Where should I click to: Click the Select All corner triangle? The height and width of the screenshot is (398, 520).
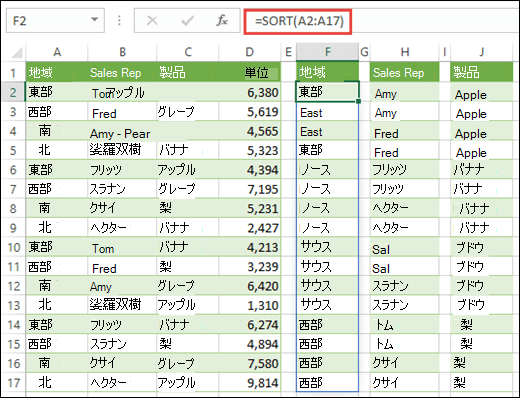[x=17, y=52]
